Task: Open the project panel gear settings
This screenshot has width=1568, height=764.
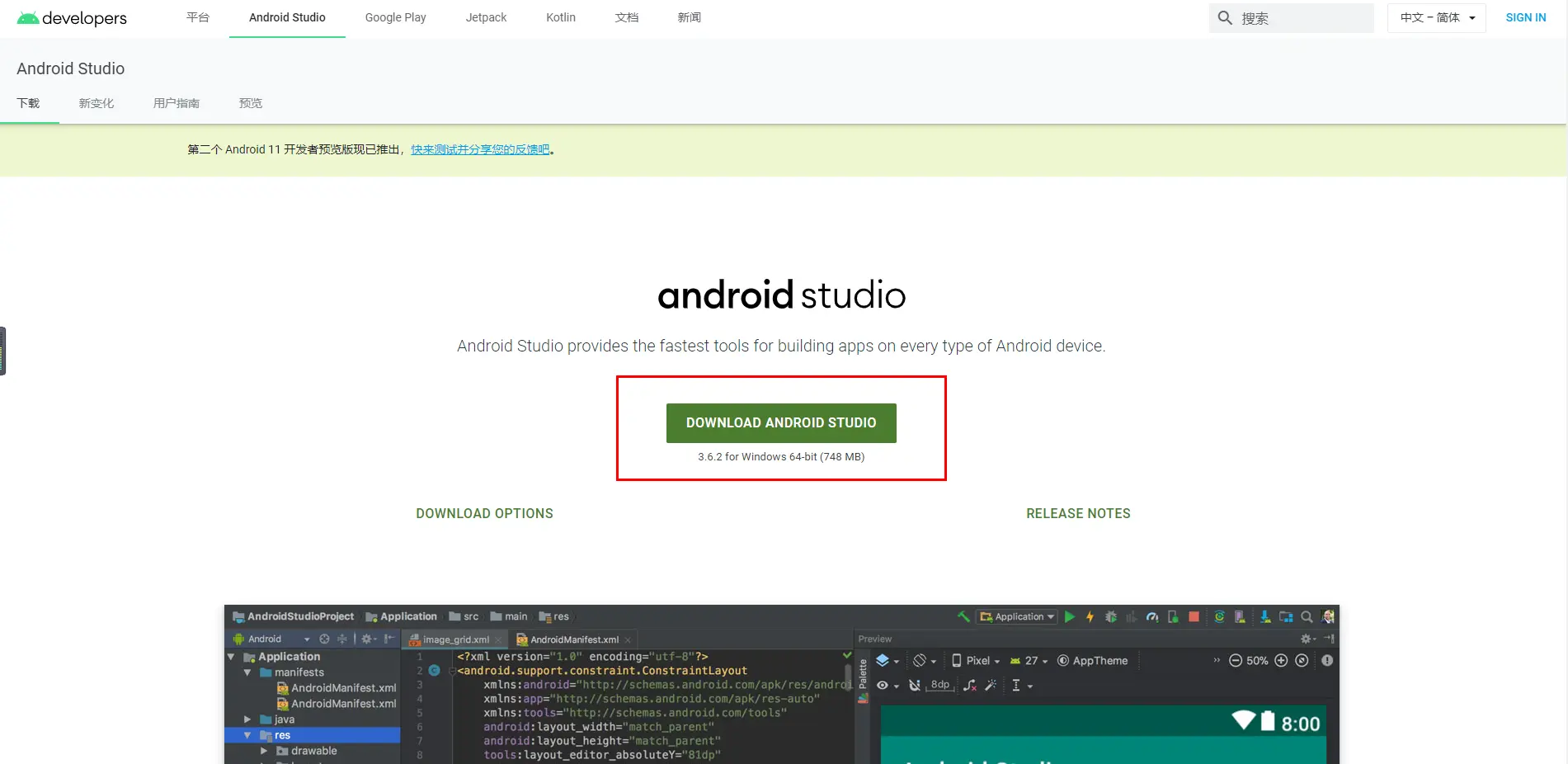Action: (368, 639)
